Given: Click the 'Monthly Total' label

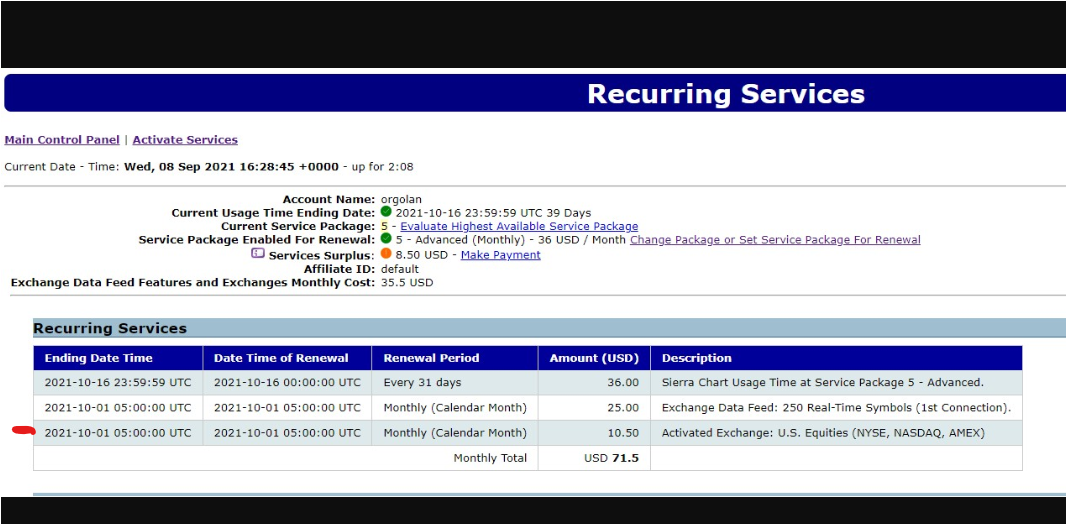Looking at the screenshot, I should click(490, 458).
